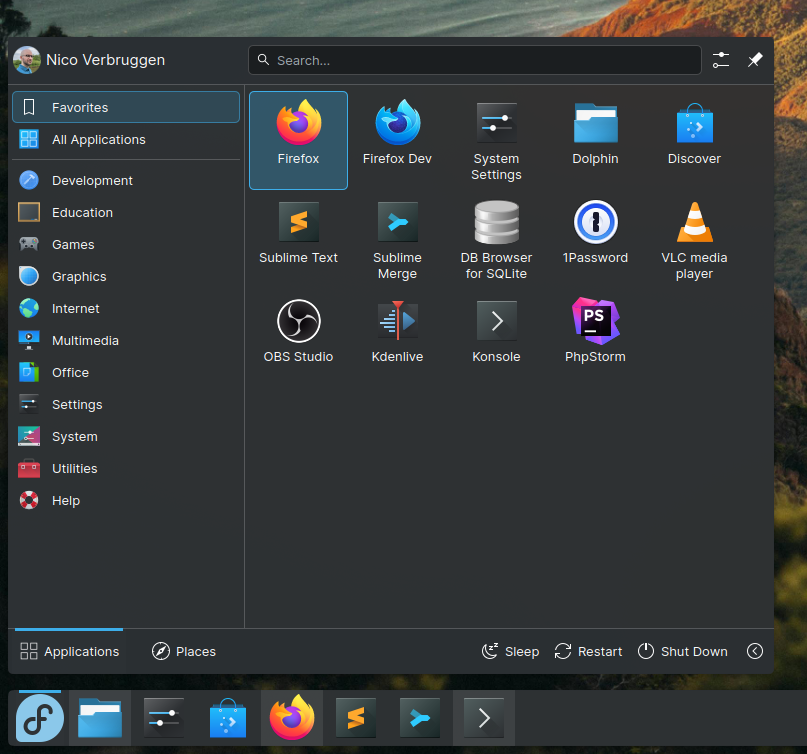The height and width of the screenshot is (754, 807).
Task: Click the user name Nico Verbruggen
Action: pos(106,60)
